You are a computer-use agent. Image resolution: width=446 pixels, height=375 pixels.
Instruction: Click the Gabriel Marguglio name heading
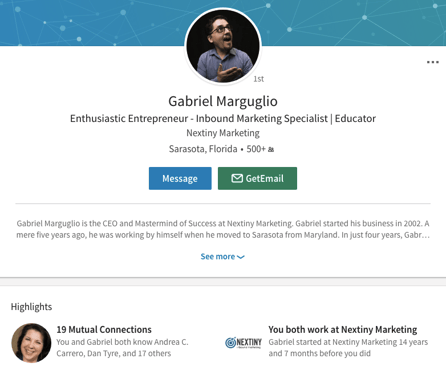coord(223,101)
